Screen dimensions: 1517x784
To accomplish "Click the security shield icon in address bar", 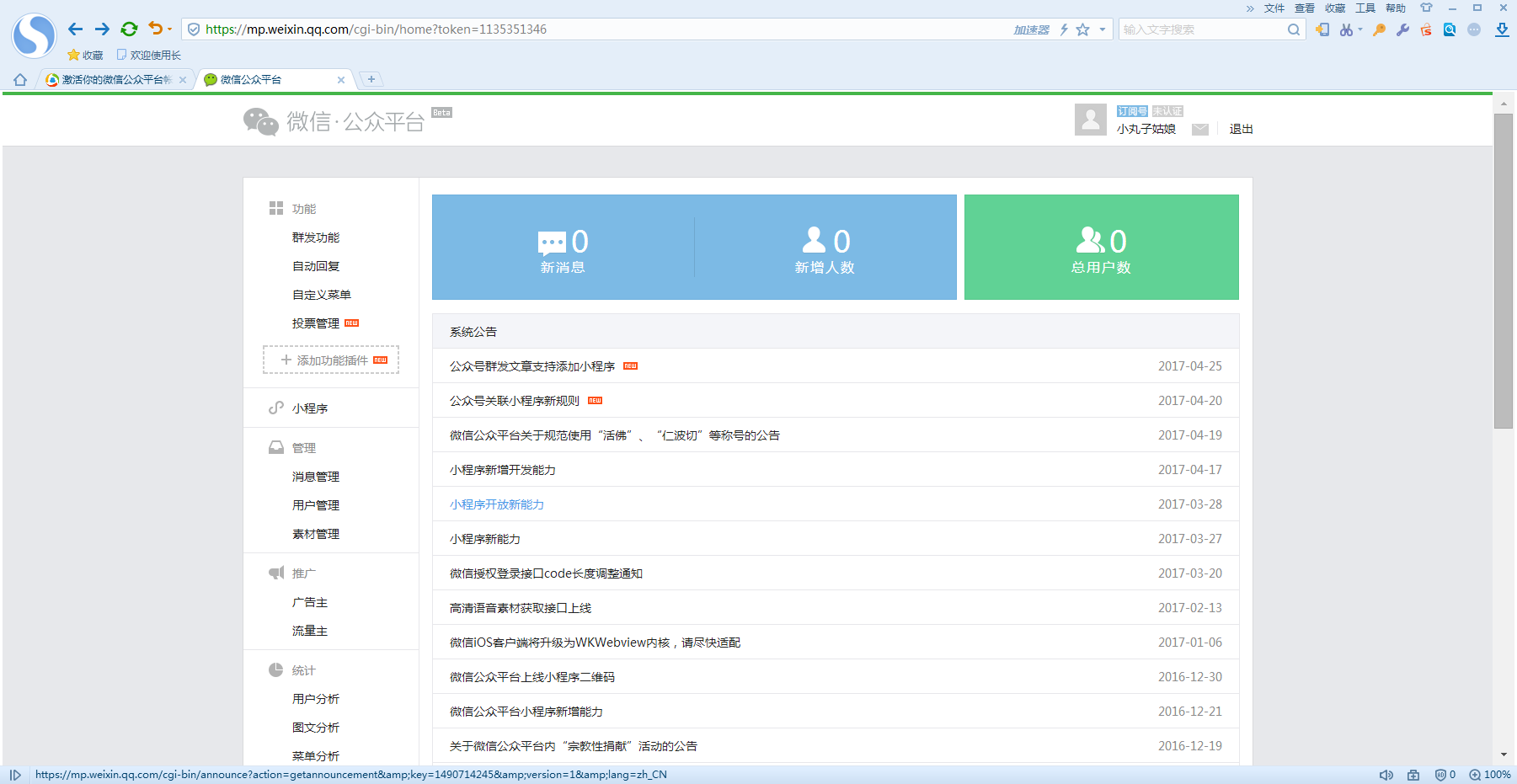I will coord(194,29).
